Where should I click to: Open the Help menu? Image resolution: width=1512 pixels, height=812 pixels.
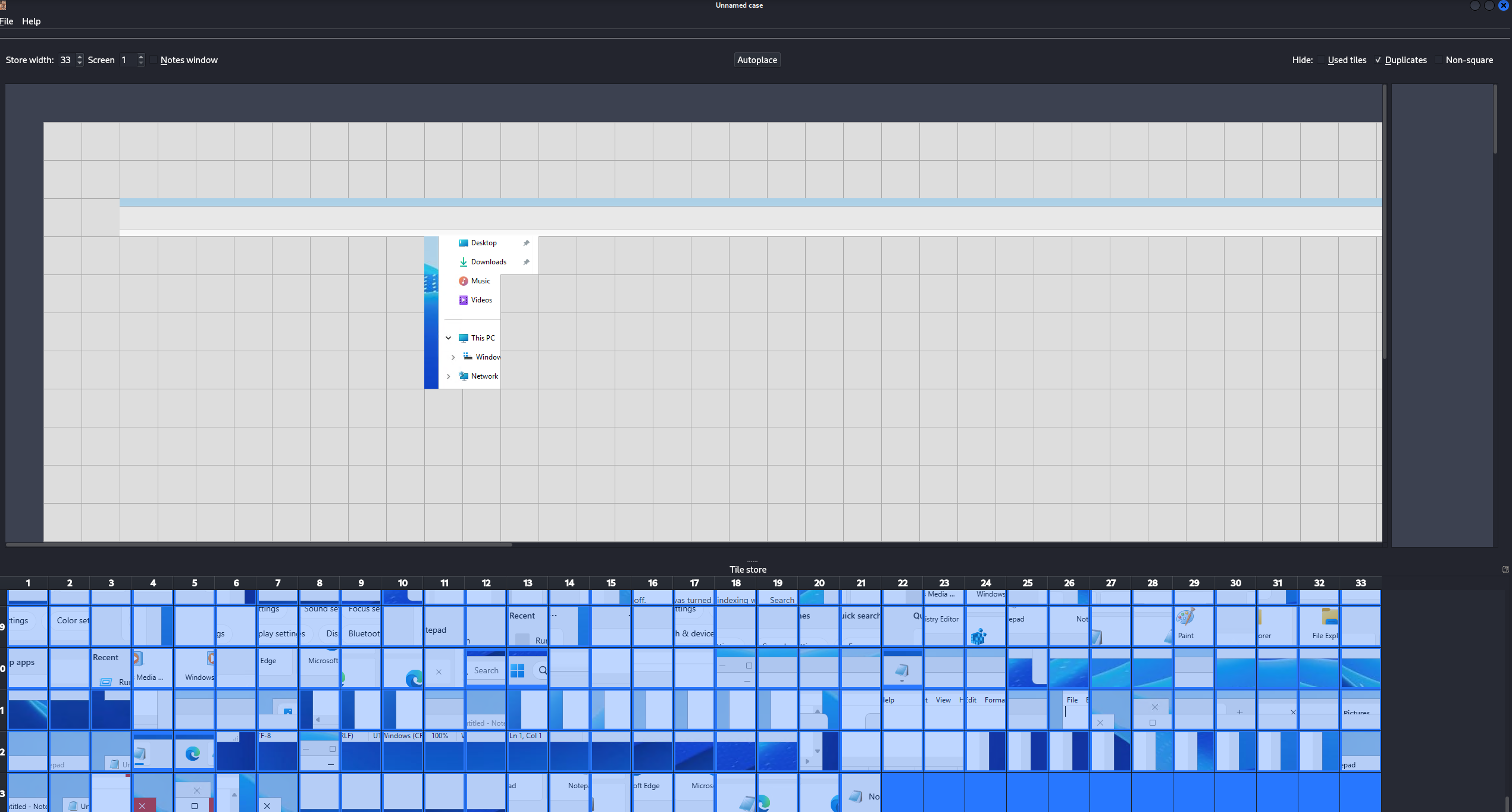coord(31,21)
